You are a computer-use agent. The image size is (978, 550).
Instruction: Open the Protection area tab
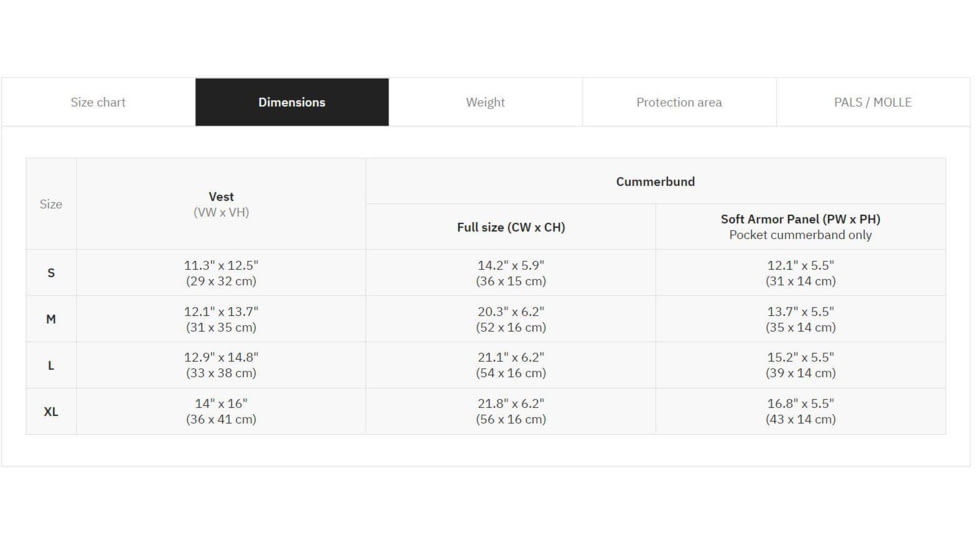tap(679, 102)
